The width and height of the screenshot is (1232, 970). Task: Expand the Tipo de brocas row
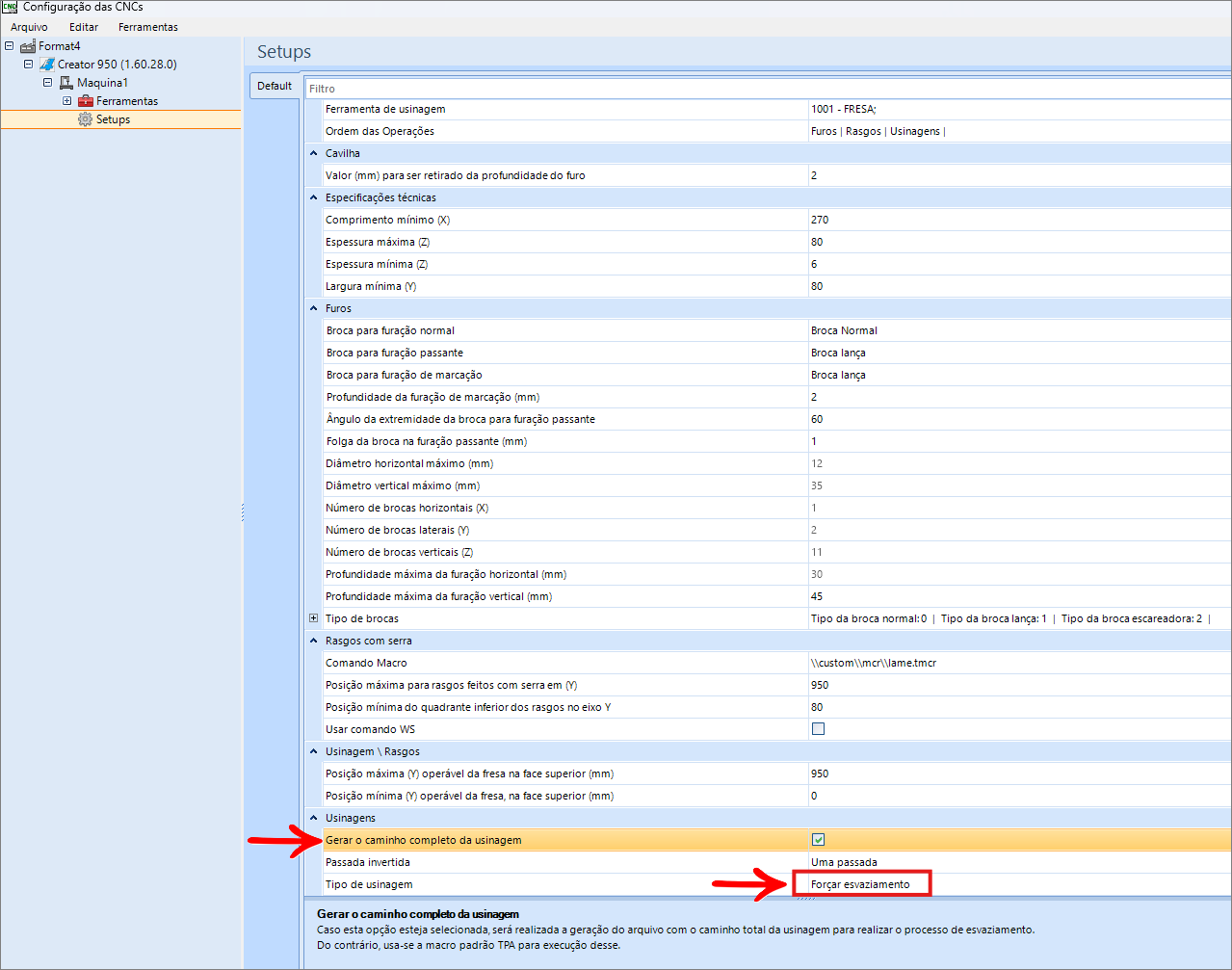(313, 618)
